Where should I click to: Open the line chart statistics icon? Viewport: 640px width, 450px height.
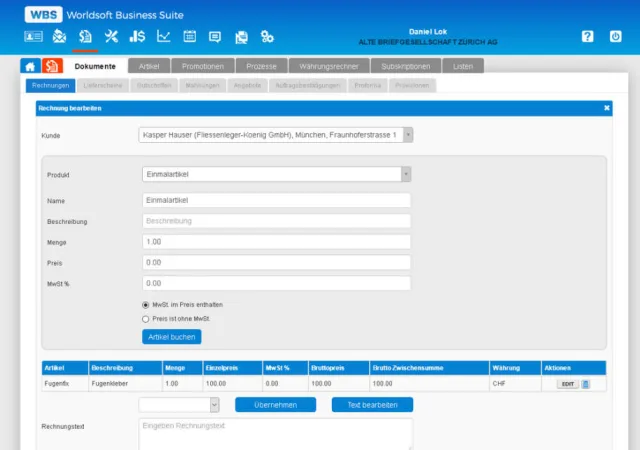[x=163, y=37]
